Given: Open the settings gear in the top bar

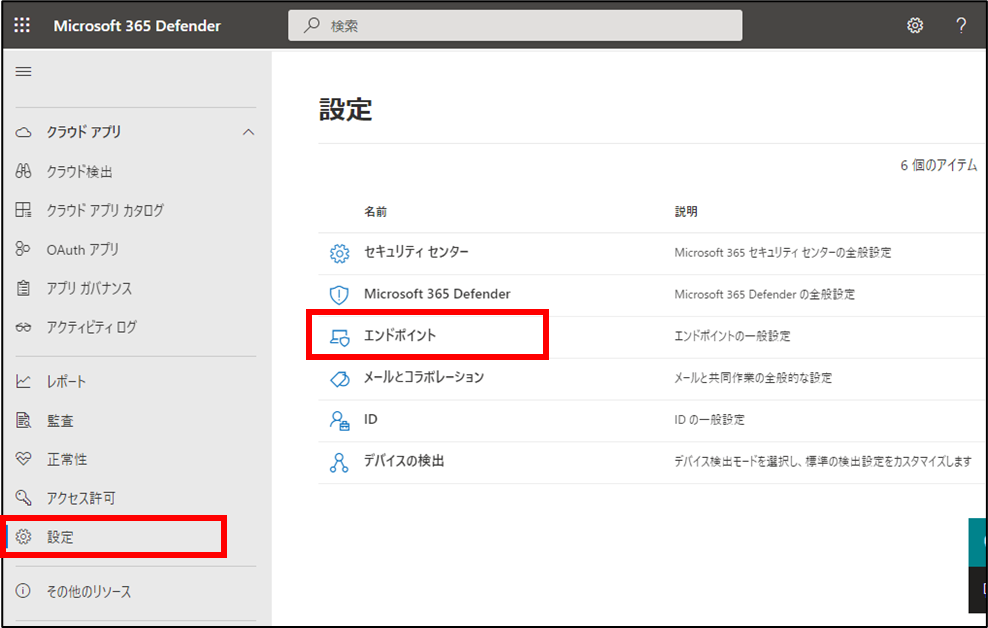Looking at the screenshot, I should point(915,25).
